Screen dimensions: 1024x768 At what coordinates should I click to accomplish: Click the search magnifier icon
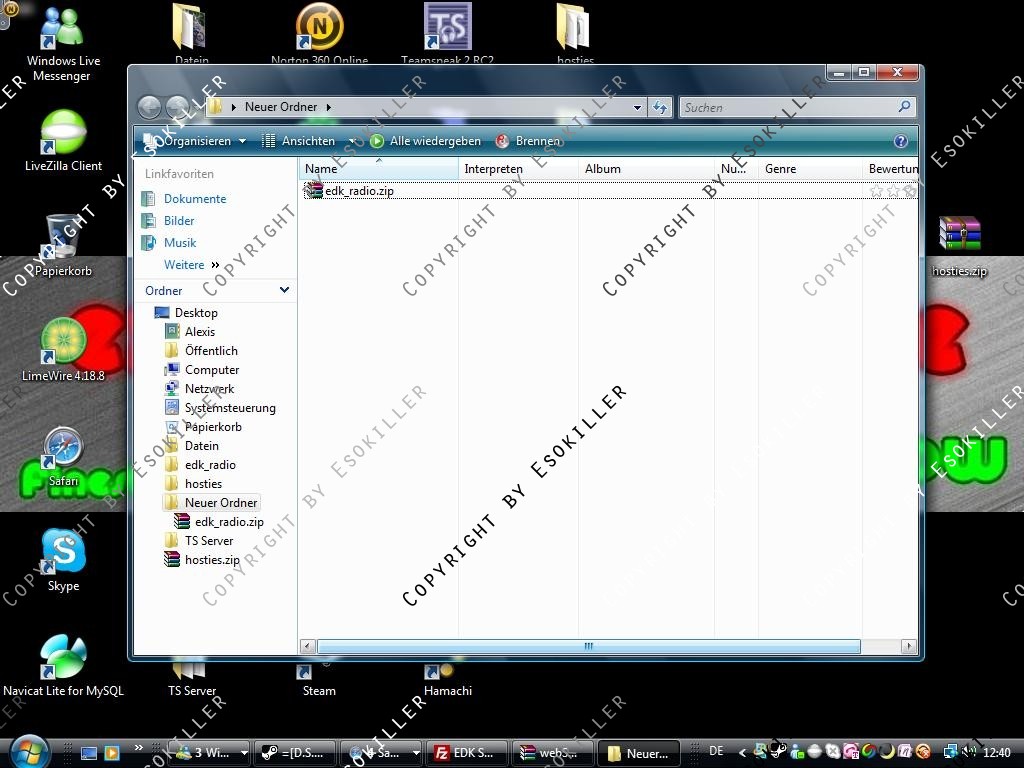pos(904,106)
